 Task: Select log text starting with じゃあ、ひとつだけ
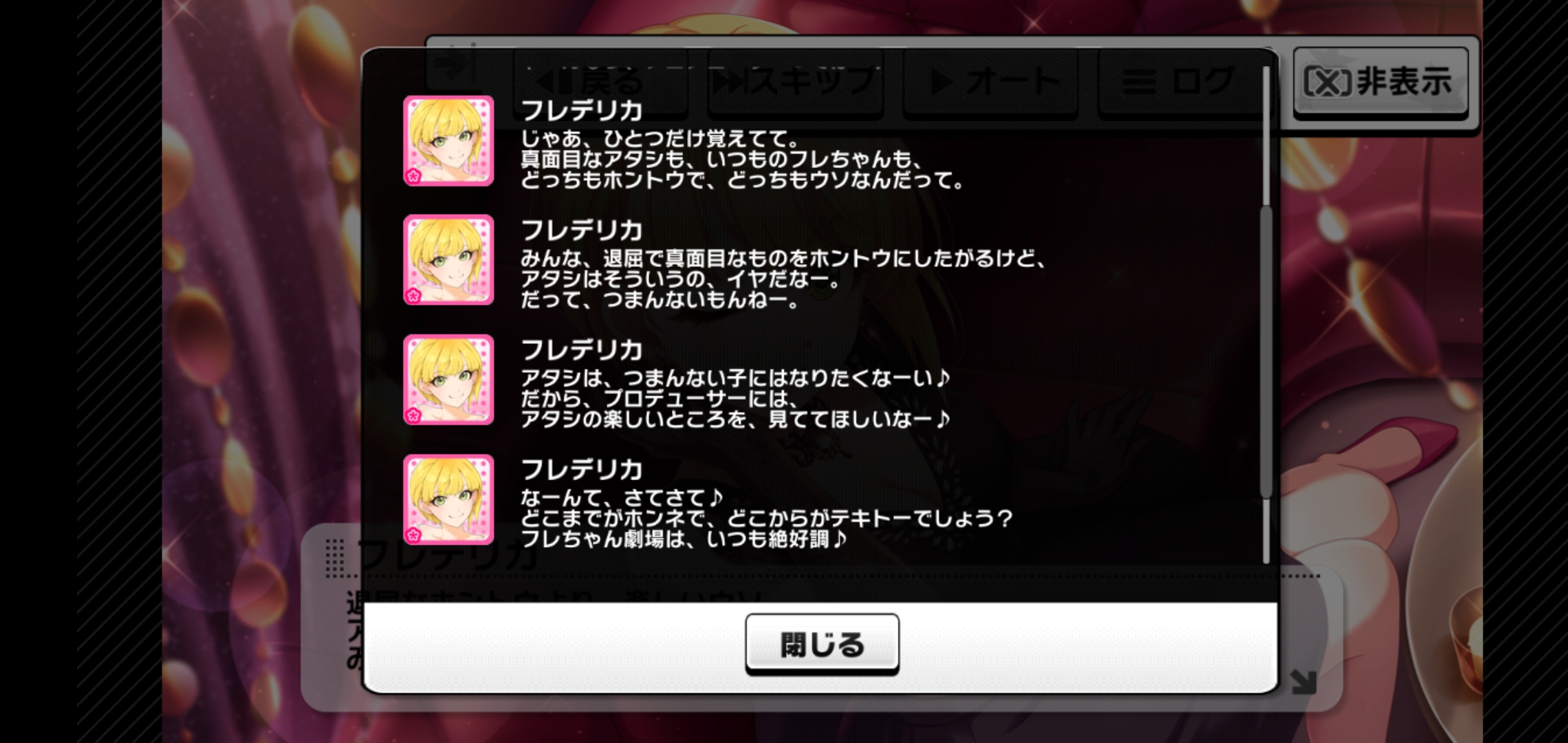pos(741,160)
